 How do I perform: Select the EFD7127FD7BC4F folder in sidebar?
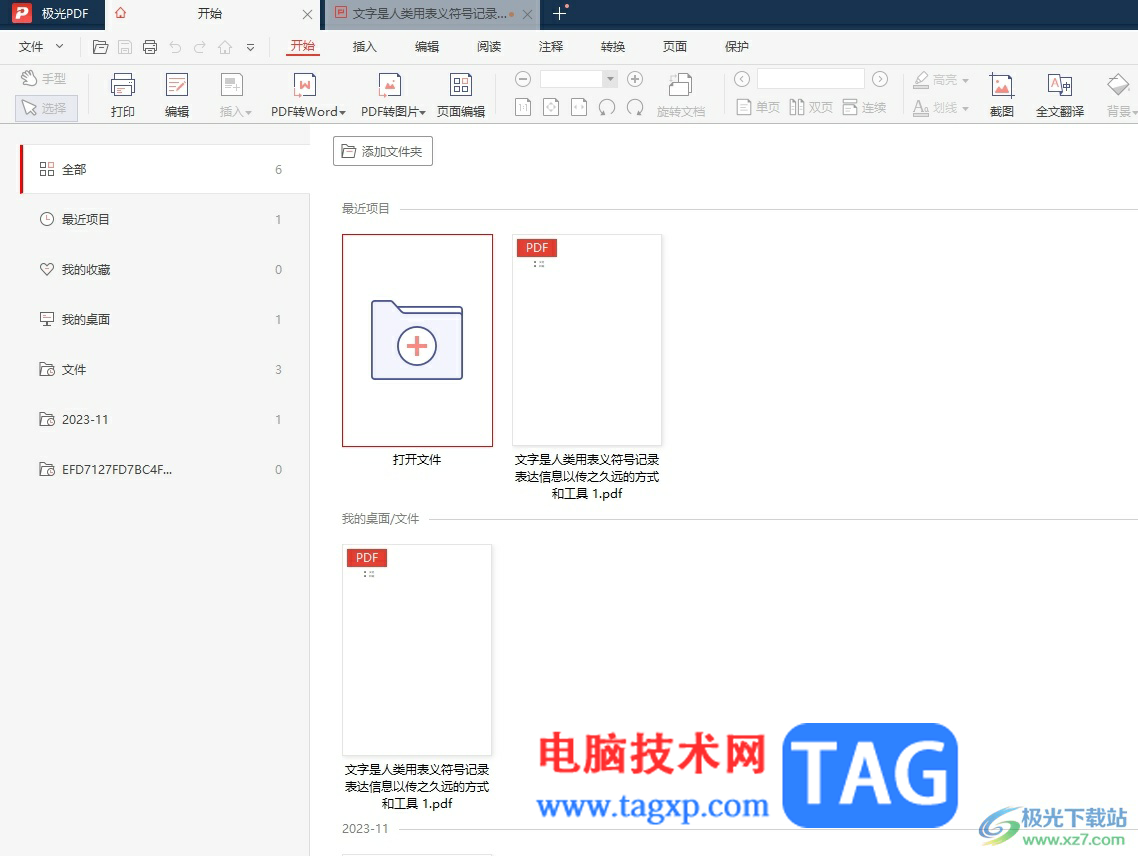pos(165,470)
